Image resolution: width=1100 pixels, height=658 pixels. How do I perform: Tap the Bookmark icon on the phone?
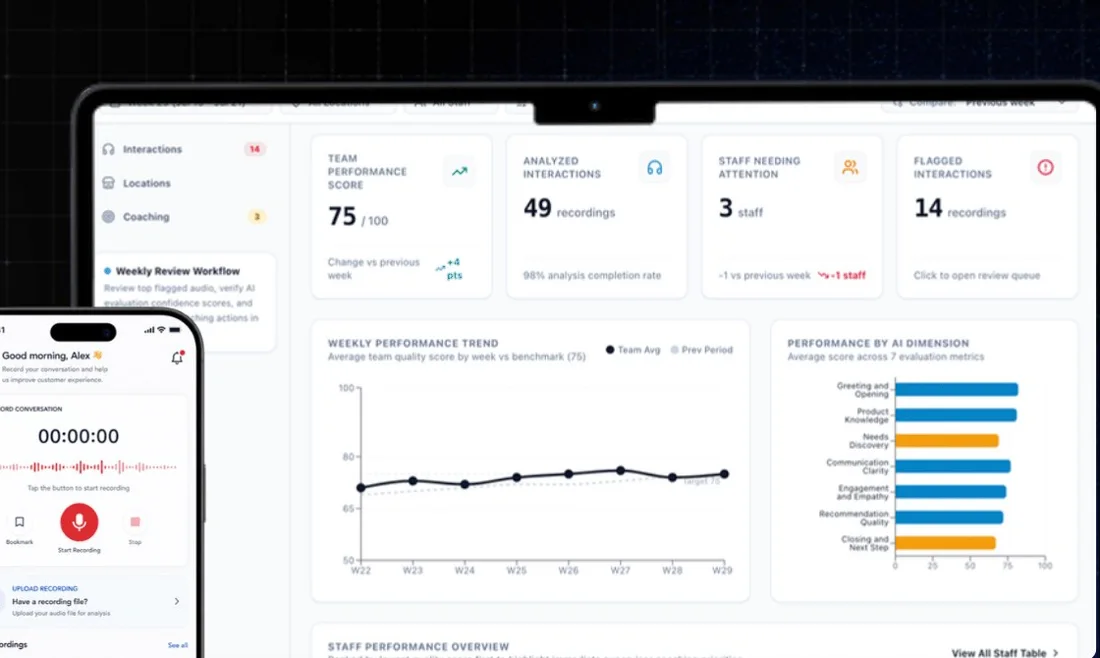pos(20,522)
